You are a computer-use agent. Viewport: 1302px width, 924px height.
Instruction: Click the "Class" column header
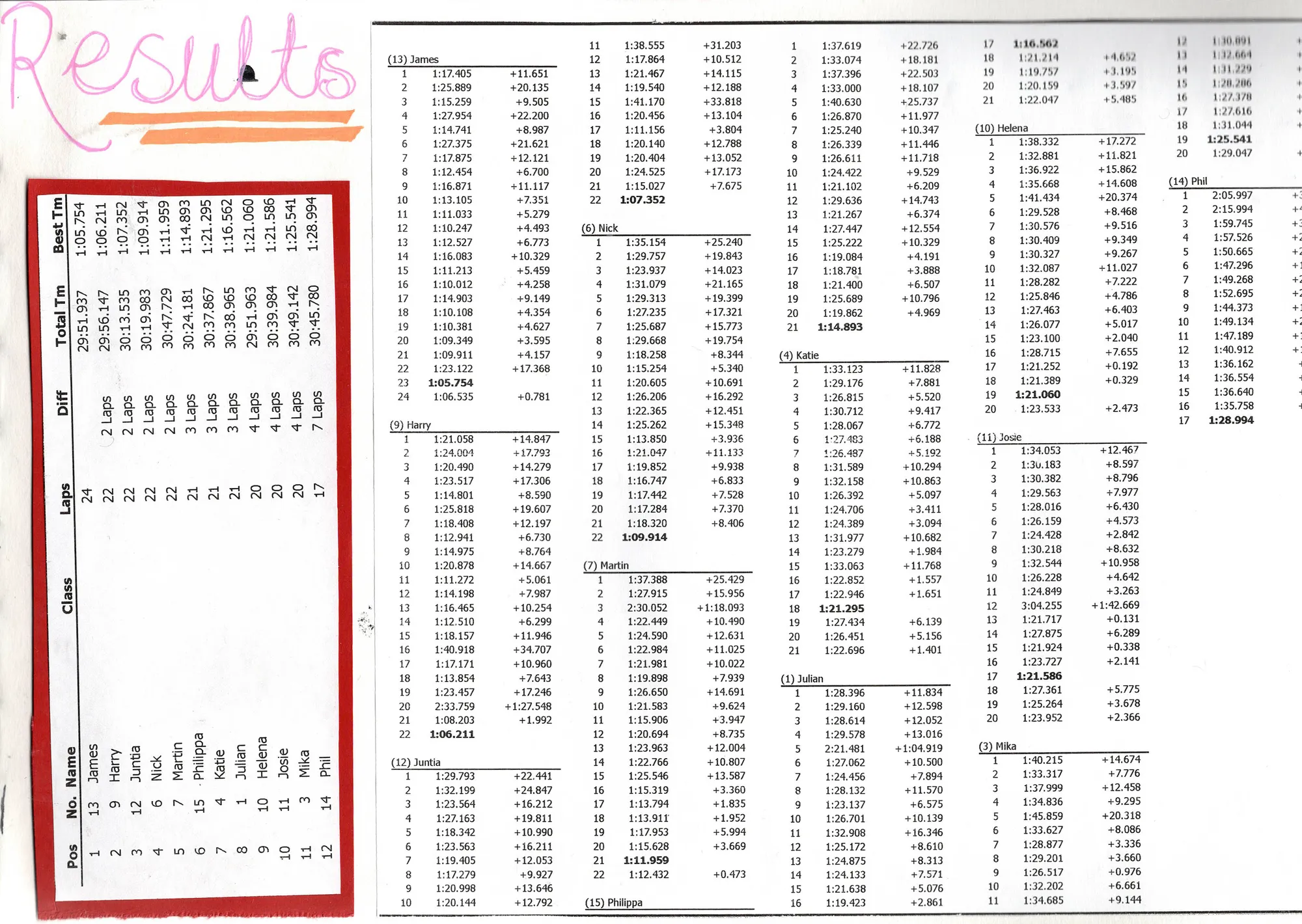click(x=67, y=596)
